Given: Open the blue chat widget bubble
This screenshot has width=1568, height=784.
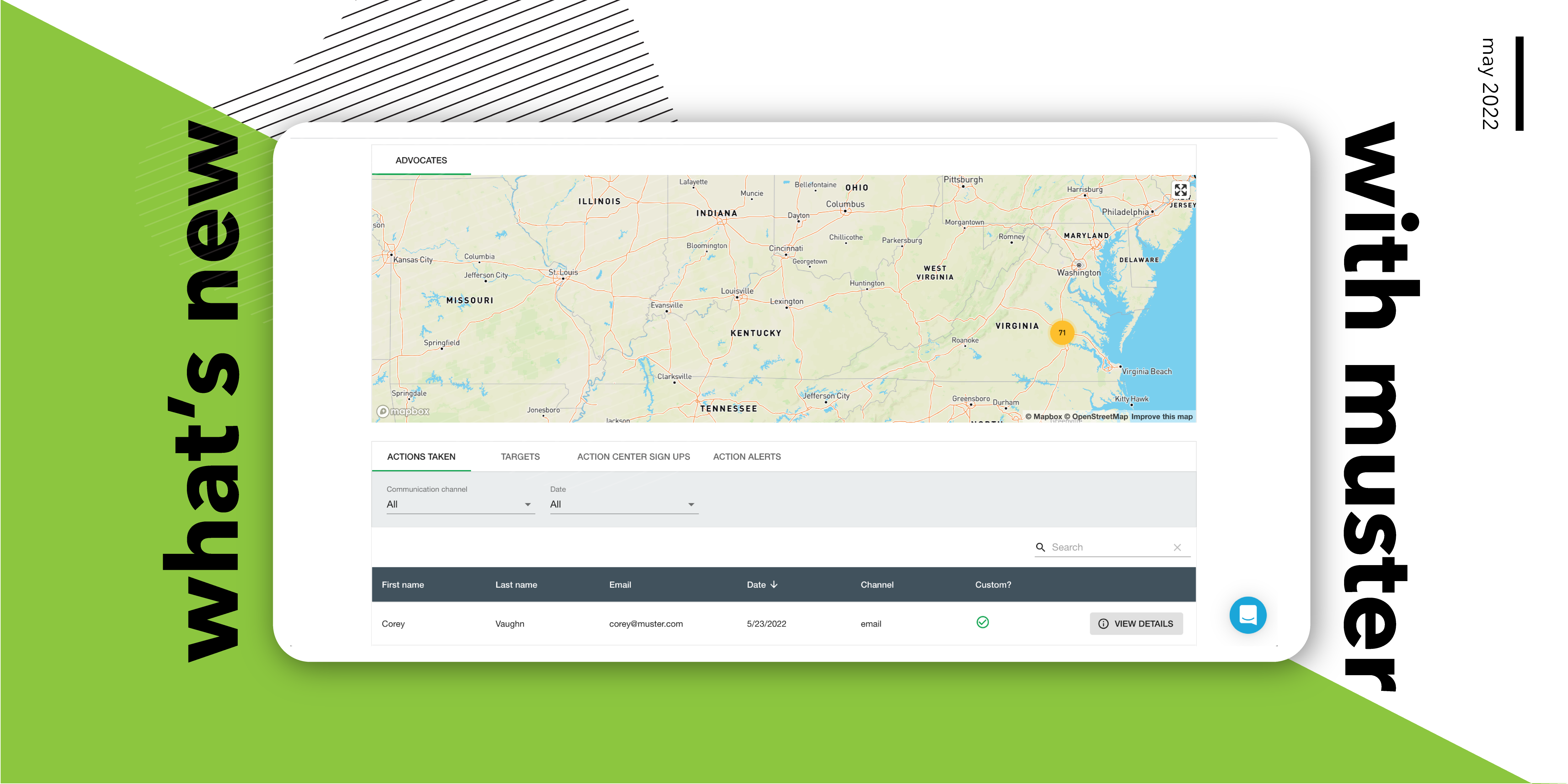Looking at the screenshot, I should click(x=1247, y=615).
